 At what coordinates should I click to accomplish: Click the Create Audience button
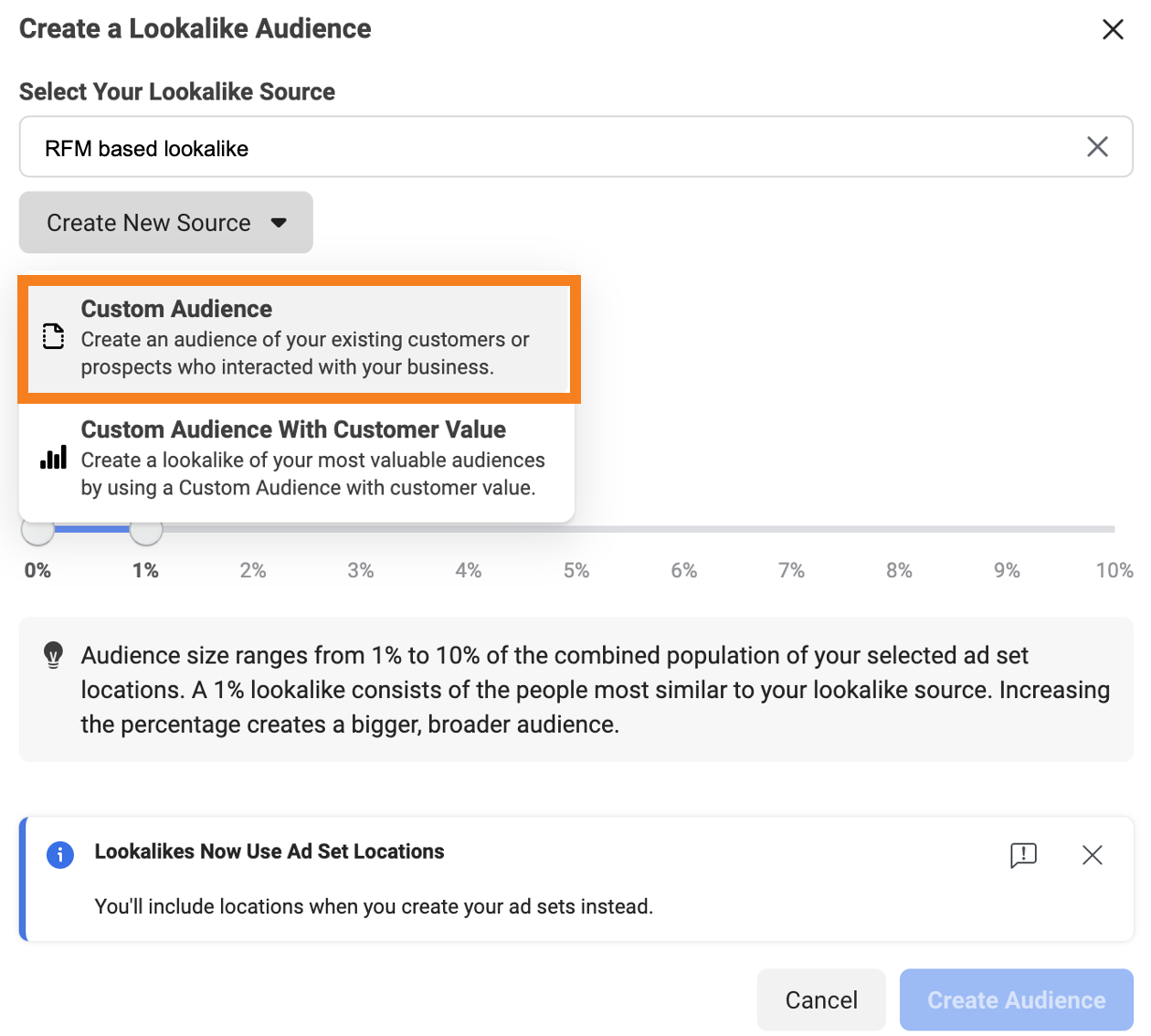pyautogui.click(x=1016, y=1000)
